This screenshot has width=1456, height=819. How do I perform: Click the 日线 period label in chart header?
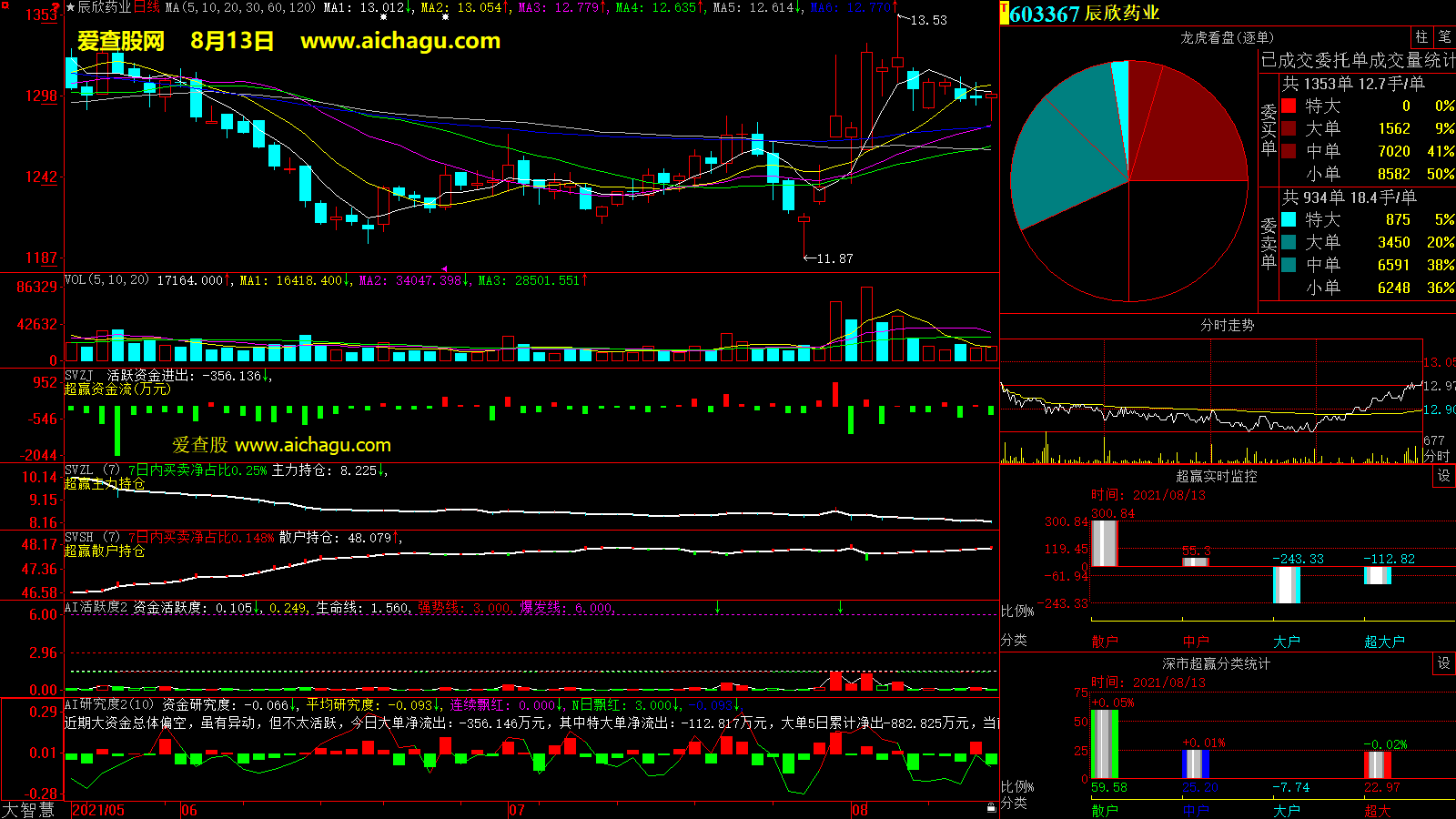(147, 7)
